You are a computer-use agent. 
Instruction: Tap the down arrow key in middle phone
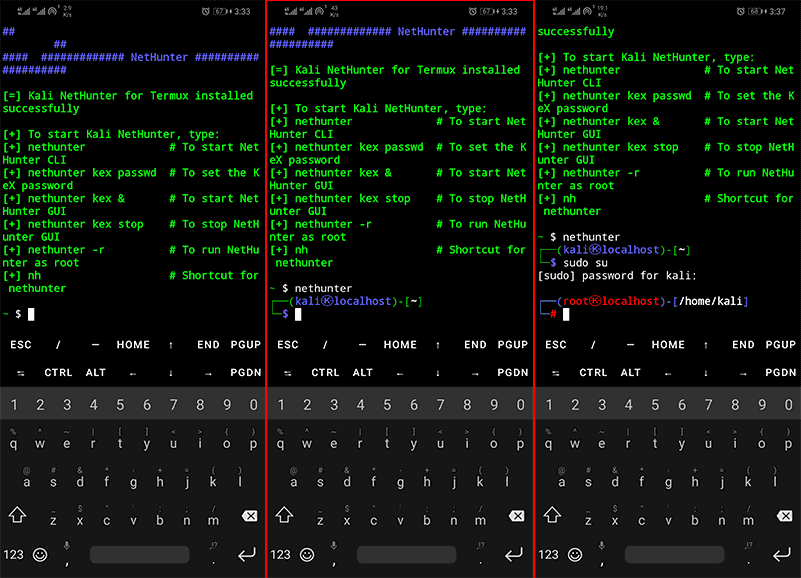click(x=438, y=374)
